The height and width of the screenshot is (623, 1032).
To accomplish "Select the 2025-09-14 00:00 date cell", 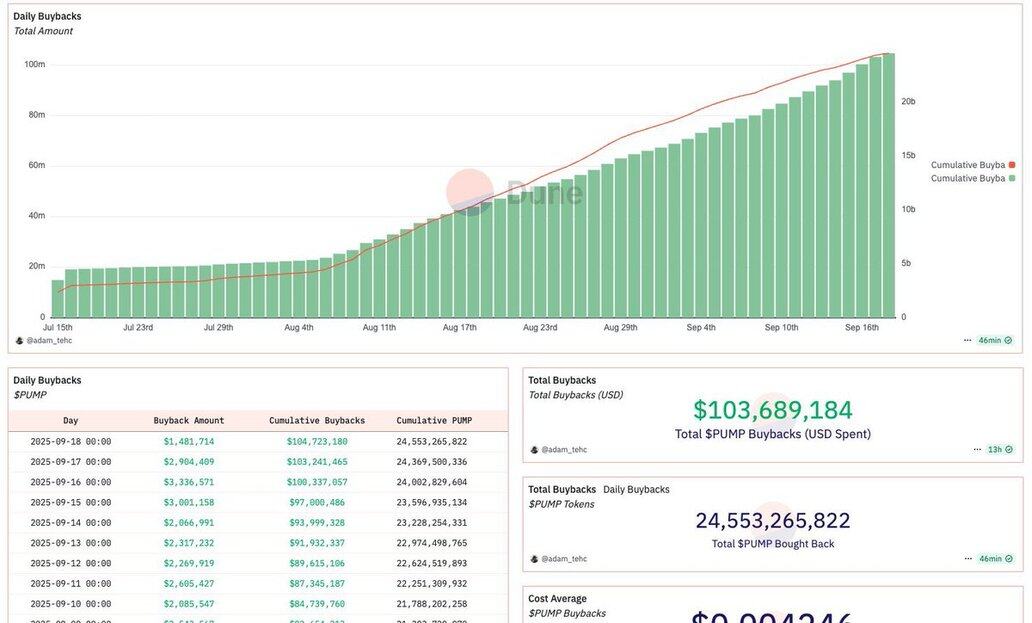I will 70,523.
